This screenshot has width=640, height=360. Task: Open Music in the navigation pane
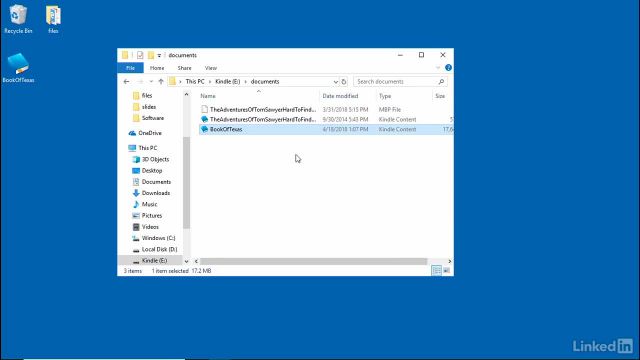(149, 204)
